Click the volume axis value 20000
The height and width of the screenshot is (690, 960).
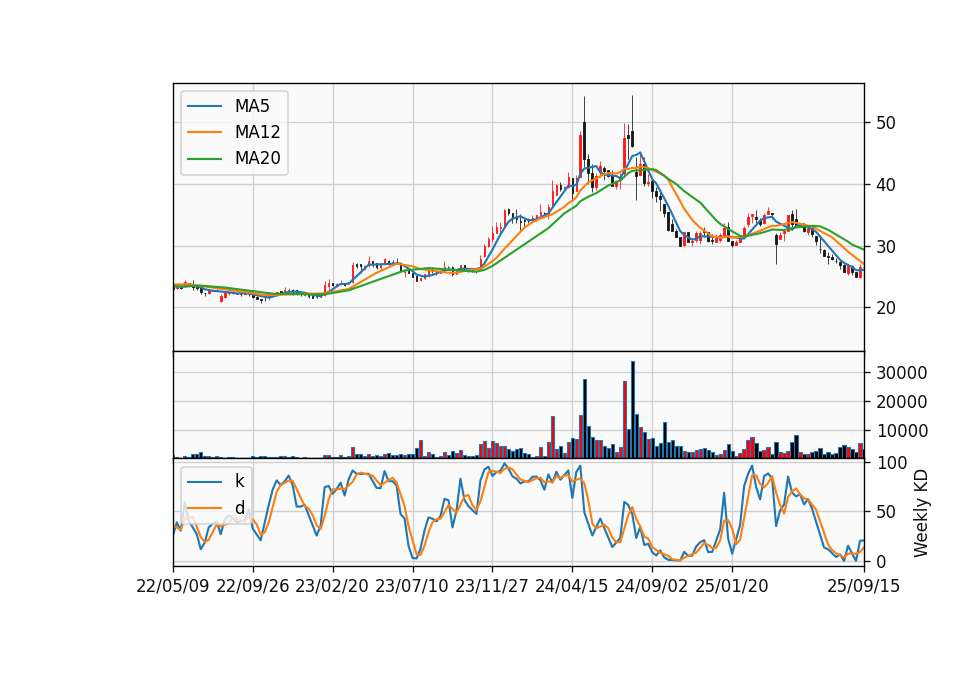click(x=902, y=402)
